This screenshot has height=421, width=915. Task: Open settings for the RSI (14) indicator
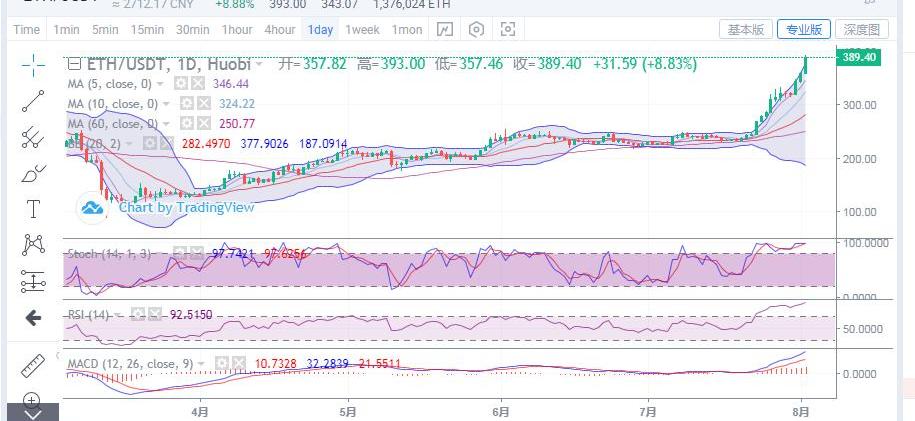pyautogui.click(x=137, y=315)
